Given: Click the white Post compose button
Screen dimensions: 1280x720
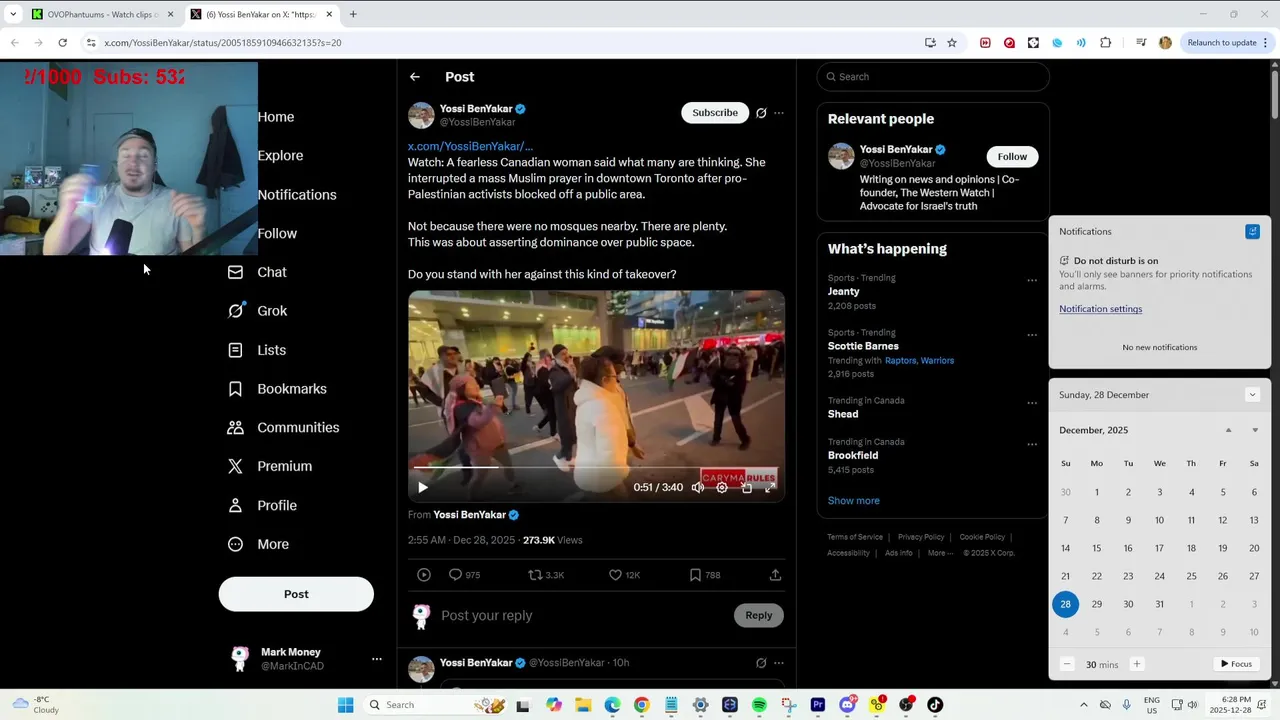Looking at the screenshot, I should pyautogui.click(x=296, y=594).
